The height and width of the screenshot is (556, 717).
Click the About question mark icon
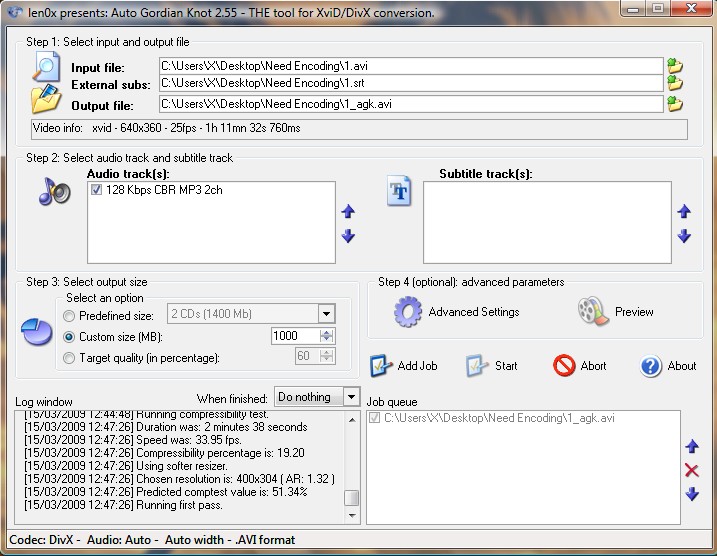click(x=650, y=366)
